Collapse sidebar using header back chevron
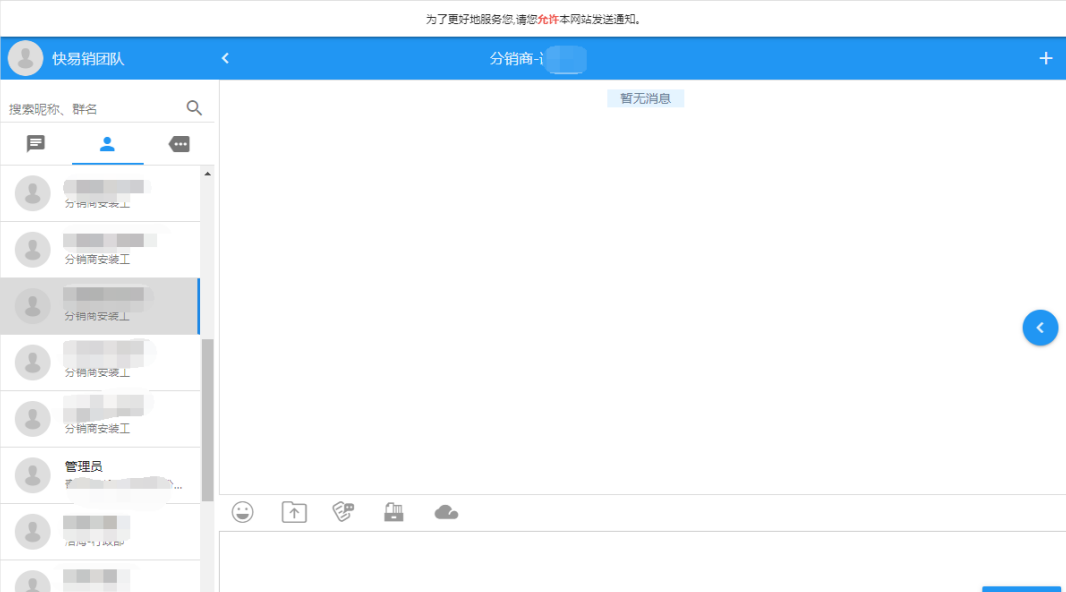 [225, 58]
